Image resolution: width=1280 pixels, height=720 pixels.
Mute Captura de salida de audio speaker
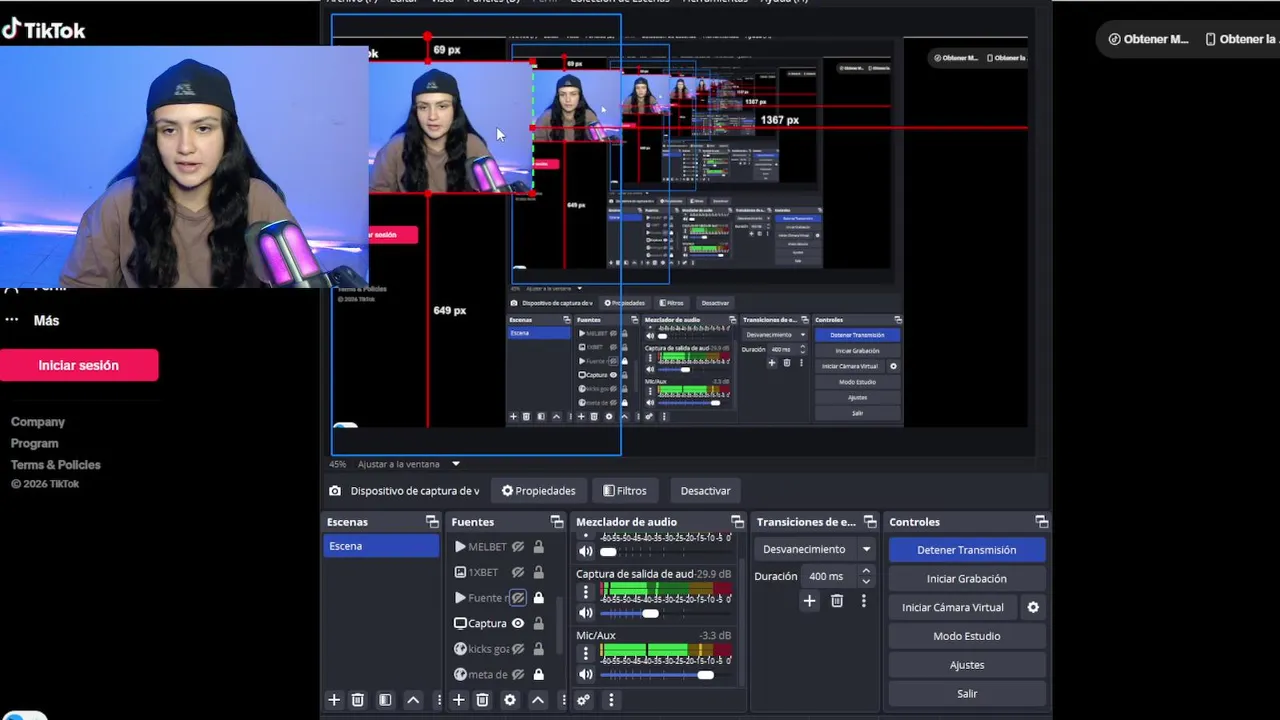[586, 613]
